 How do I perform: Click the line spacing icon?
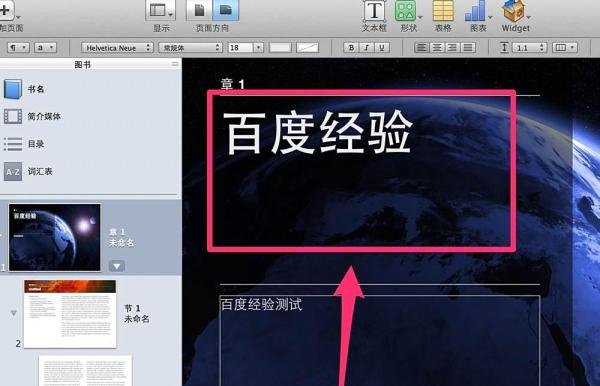[x=504, y=48]
